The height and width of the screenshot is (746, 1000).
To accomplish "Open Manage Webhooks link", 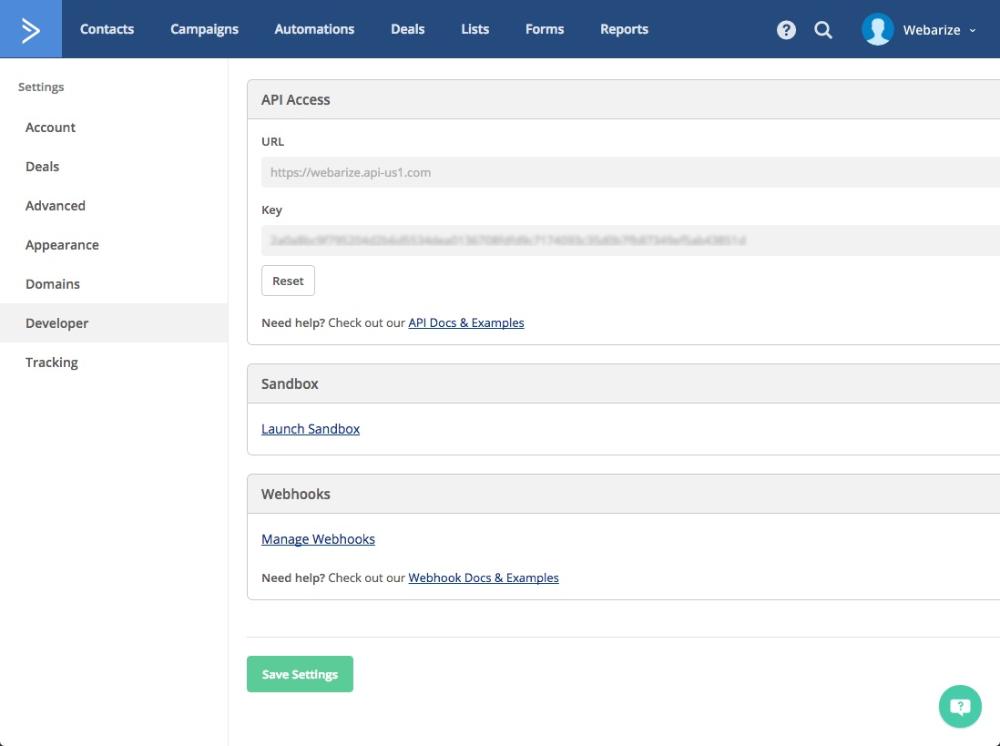I will tap(318, 539).
